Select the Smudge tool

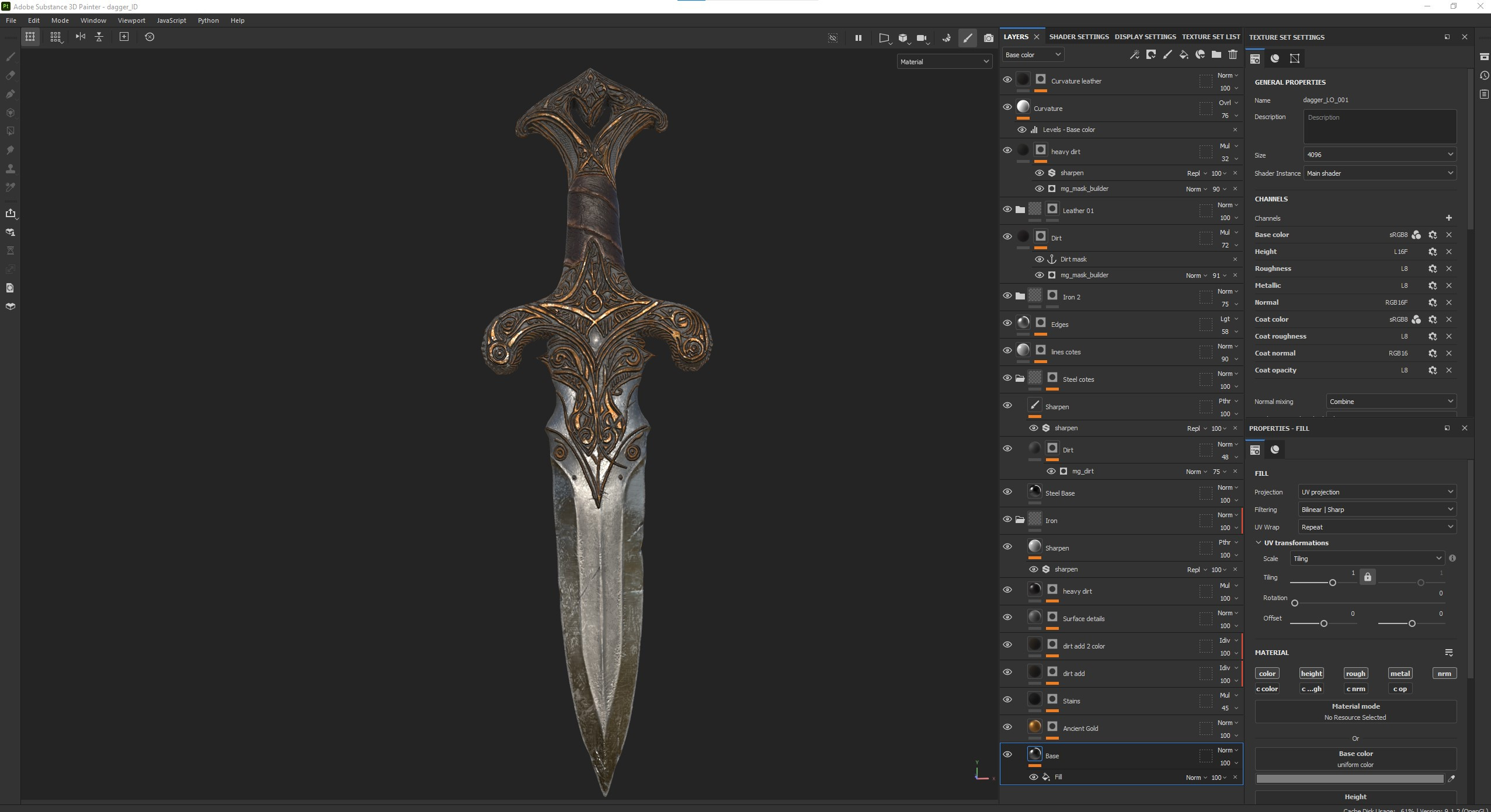[10, 150]
